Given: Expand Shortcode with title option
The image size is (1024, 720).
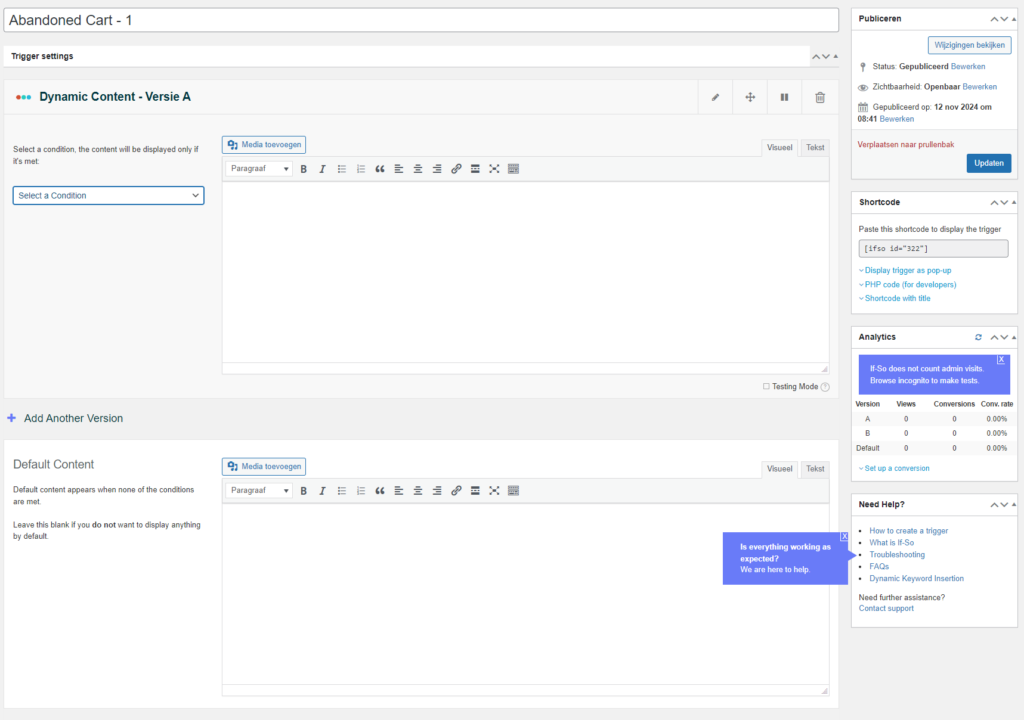Looking at the screenshot, I should [x=895, y=299].
